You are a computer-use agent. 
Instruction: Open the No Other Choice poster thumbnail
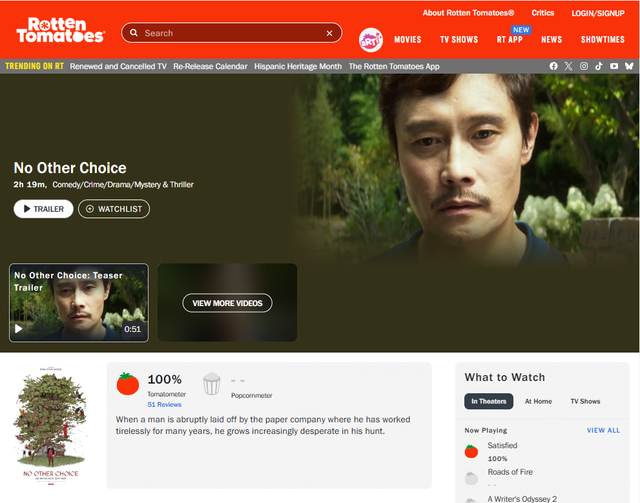(51, 426)
